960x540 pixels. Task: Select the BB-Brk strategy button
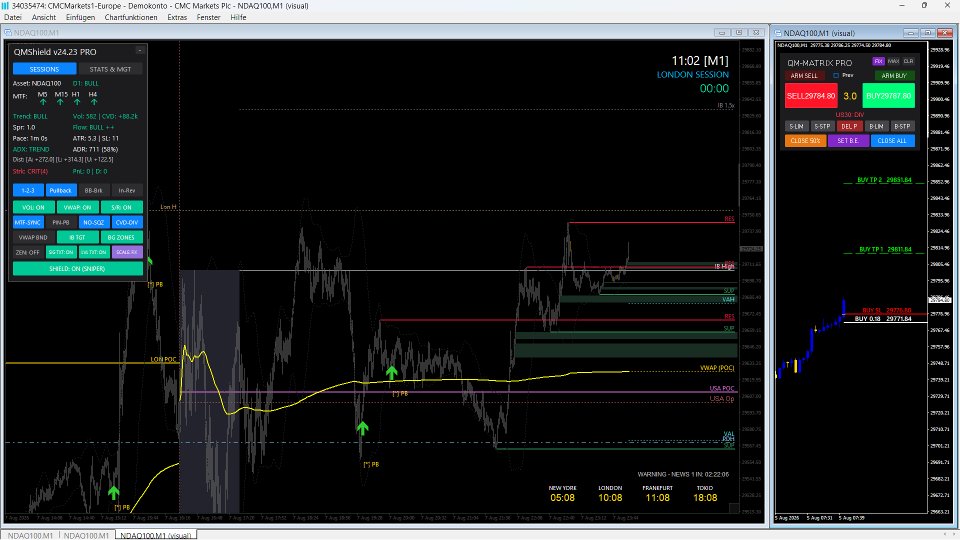pyautogui.click(x=94, y=190)
